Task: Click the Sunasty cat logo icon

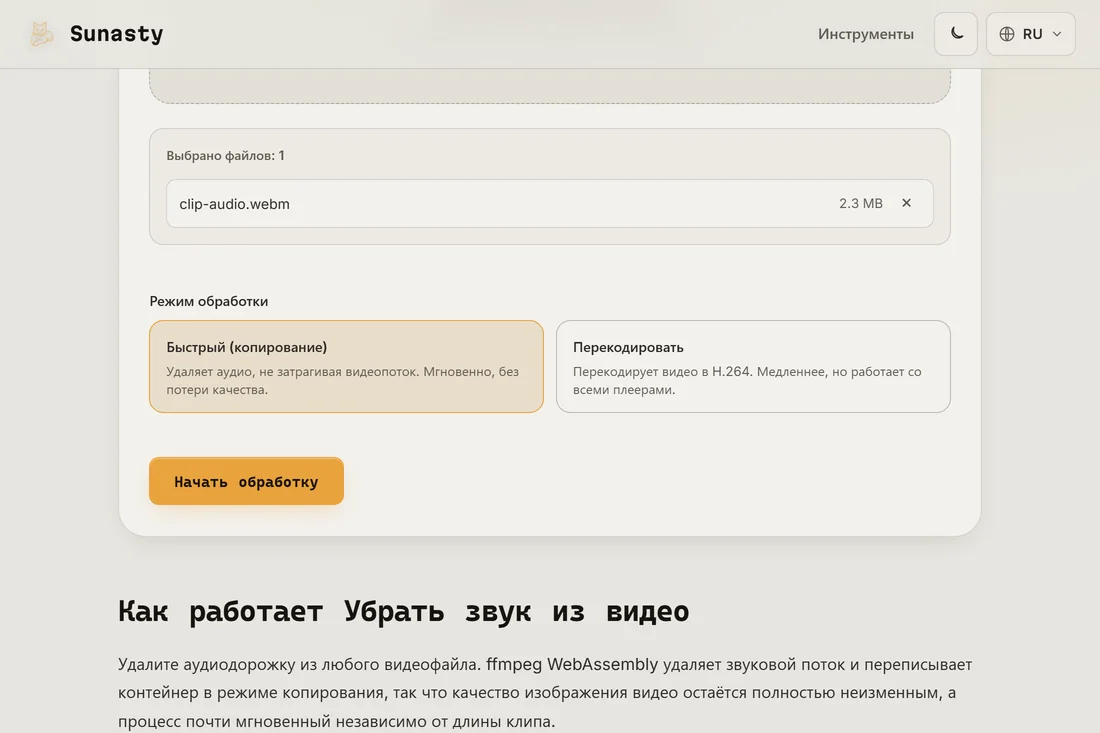Action: tap(41, 34)
